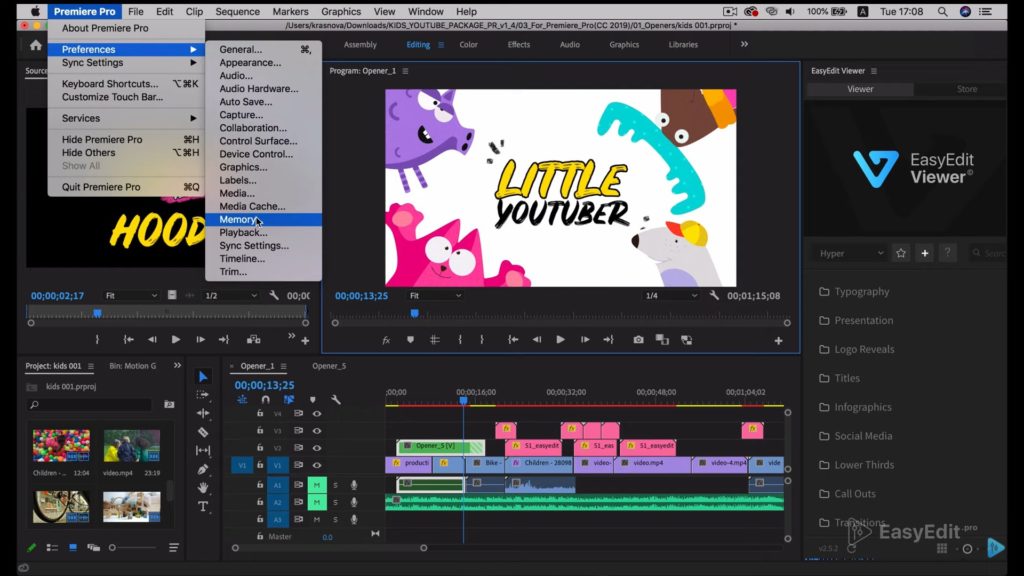Choose Memory in Preferences submenu
The image size is (1024, 576).
pos(263,219)
